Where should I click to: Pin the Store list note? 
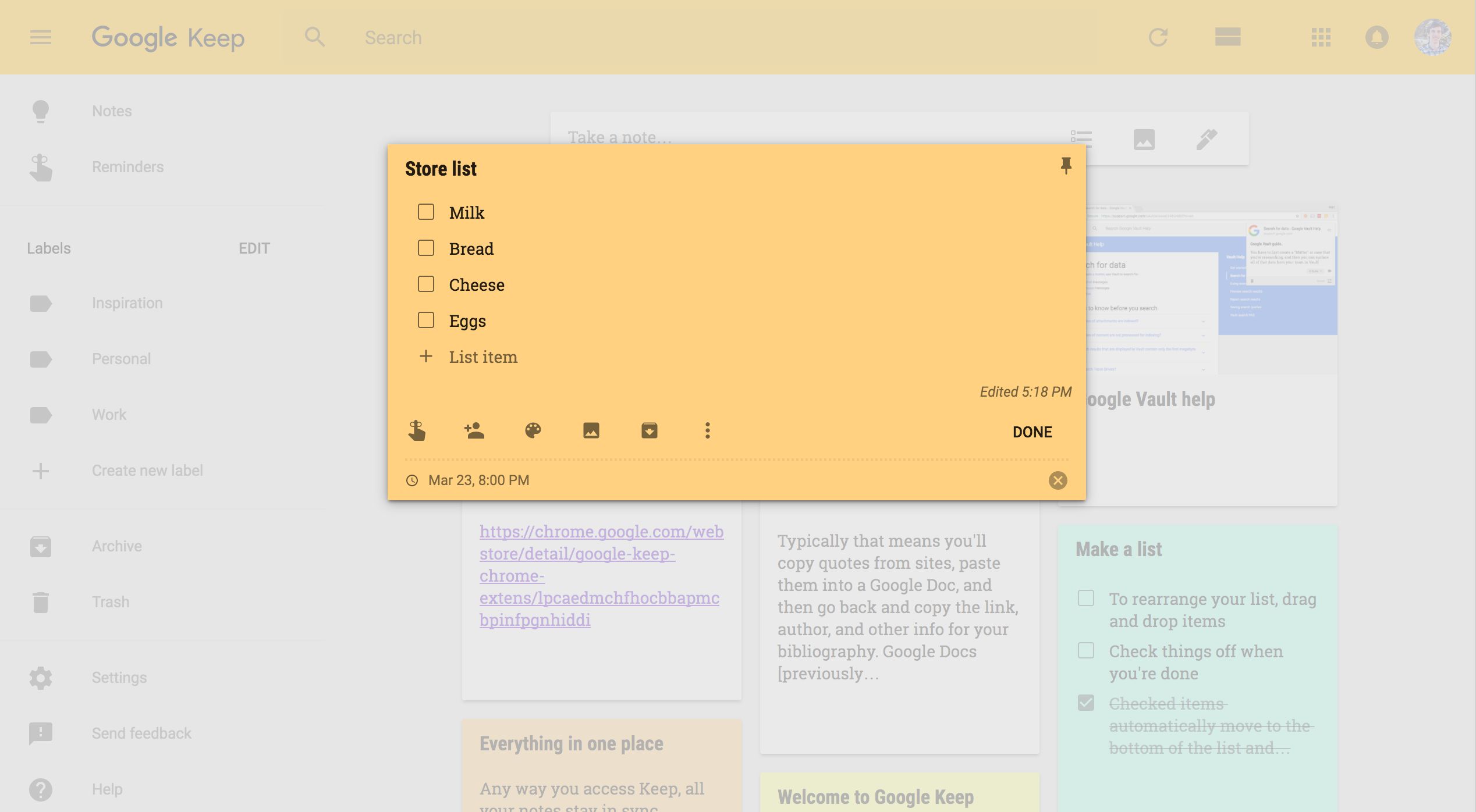click(1066, 166)
